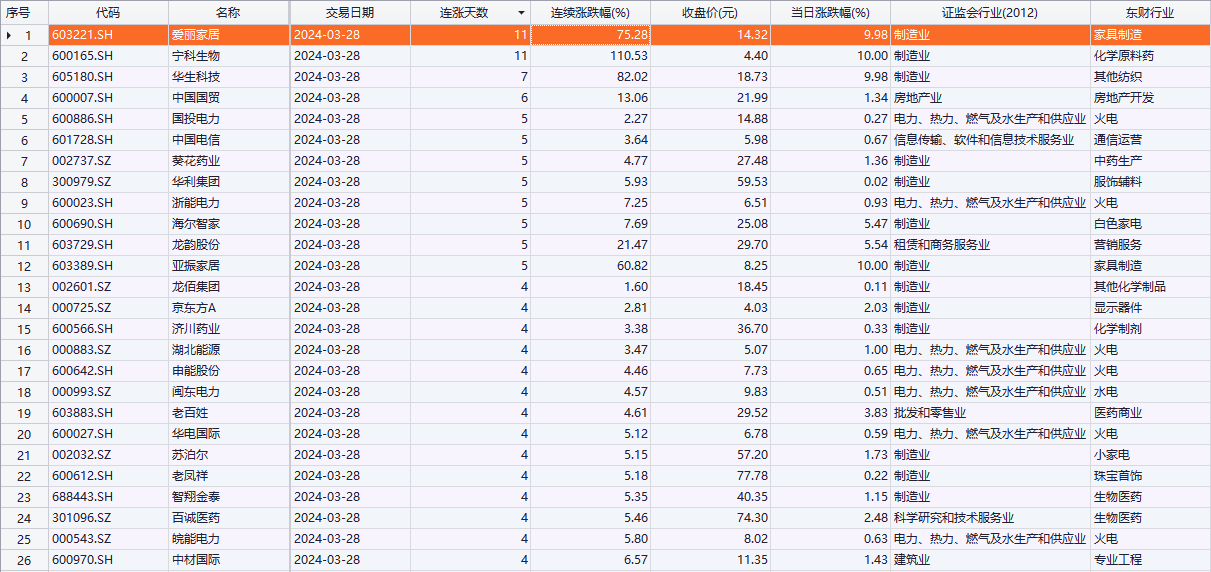The height and width of the screenshot is (572, 1211).
Task: Click the 序号 column header
Action: (x=19, y=13)
